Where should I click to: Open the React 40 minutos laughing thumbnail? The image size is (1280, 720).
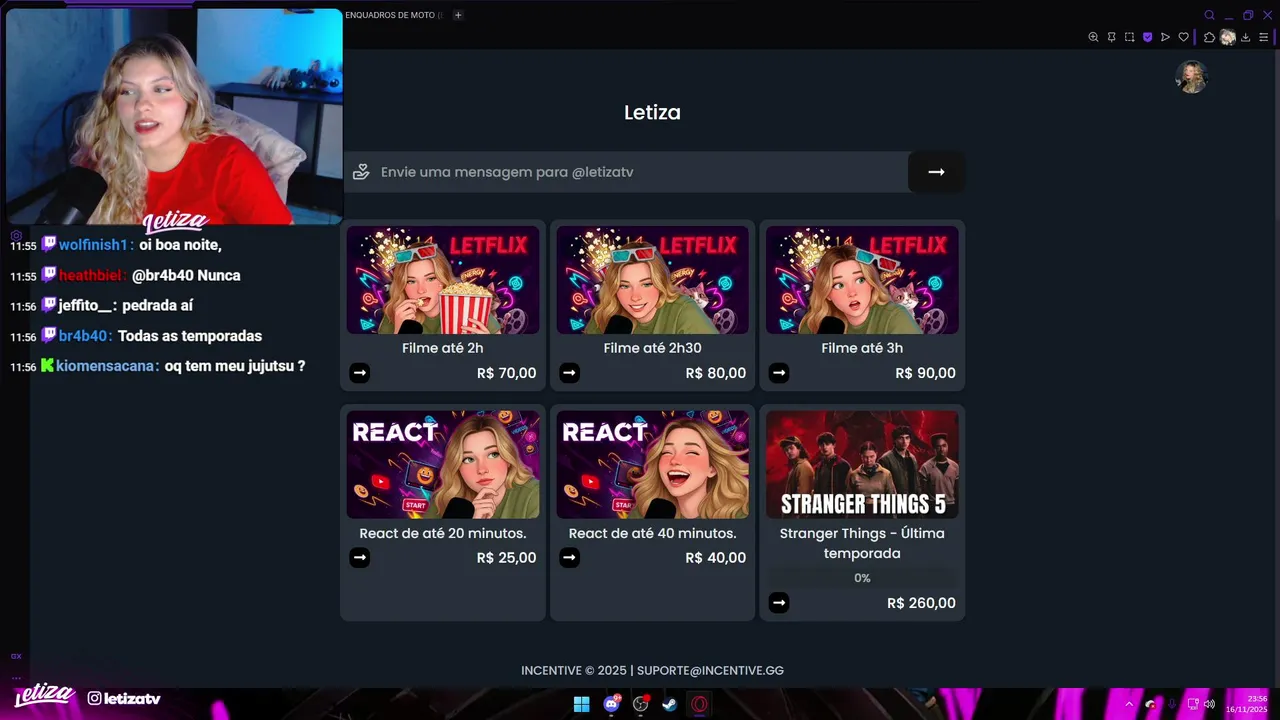[x=652, y=465]
